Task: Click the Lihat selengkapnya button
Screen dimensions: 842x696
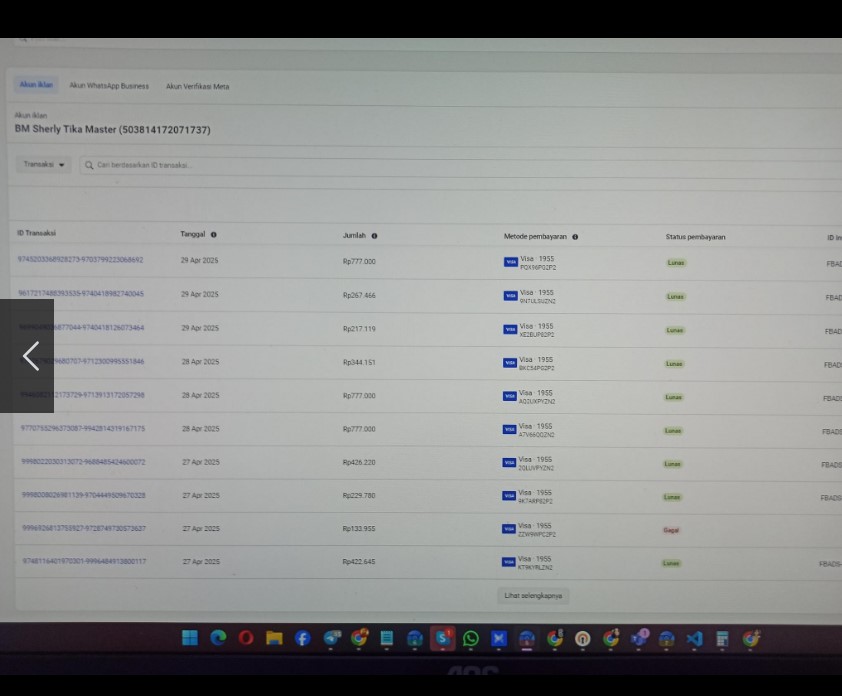Action: pyautogui.click(x=533, y=595)
